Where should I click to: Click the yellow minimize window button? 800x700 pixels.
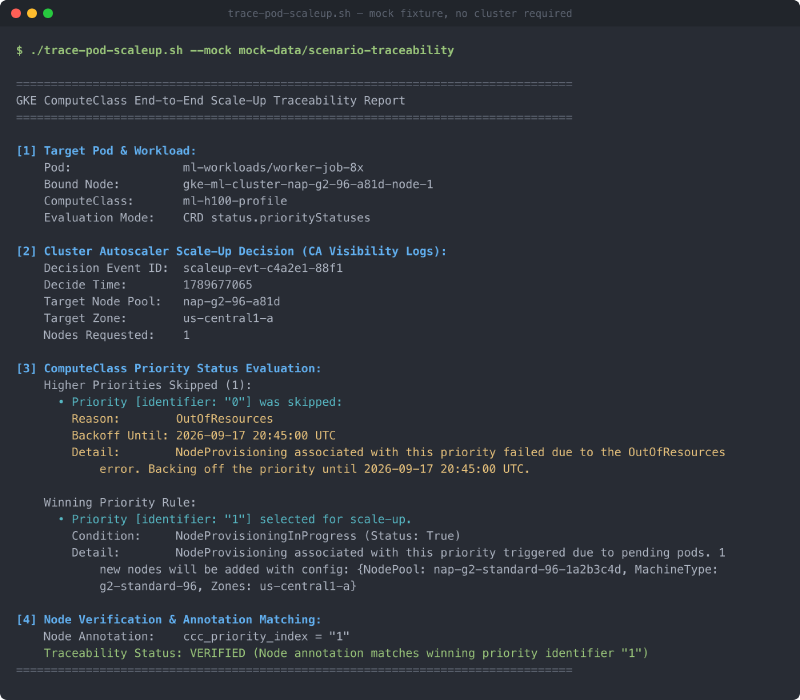32,13
